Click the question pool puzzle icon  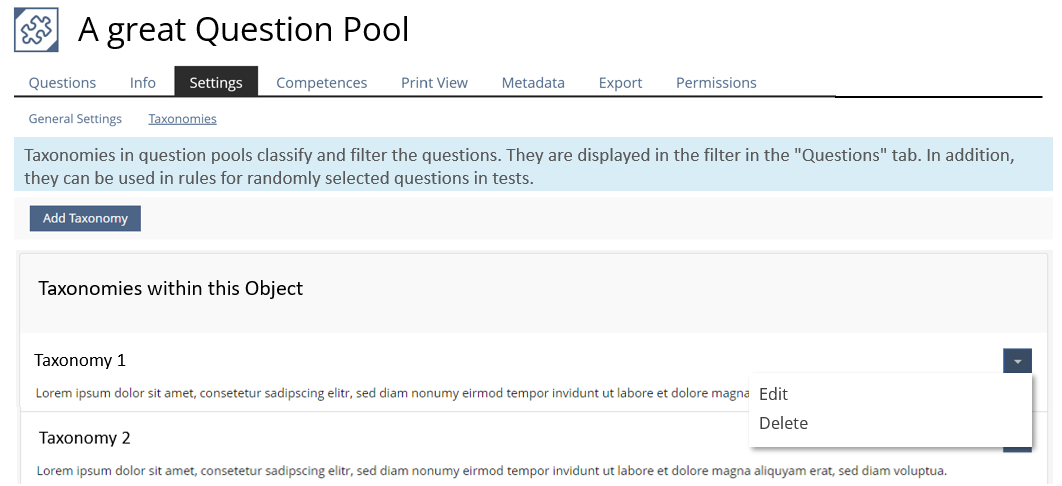pos(36,30)
